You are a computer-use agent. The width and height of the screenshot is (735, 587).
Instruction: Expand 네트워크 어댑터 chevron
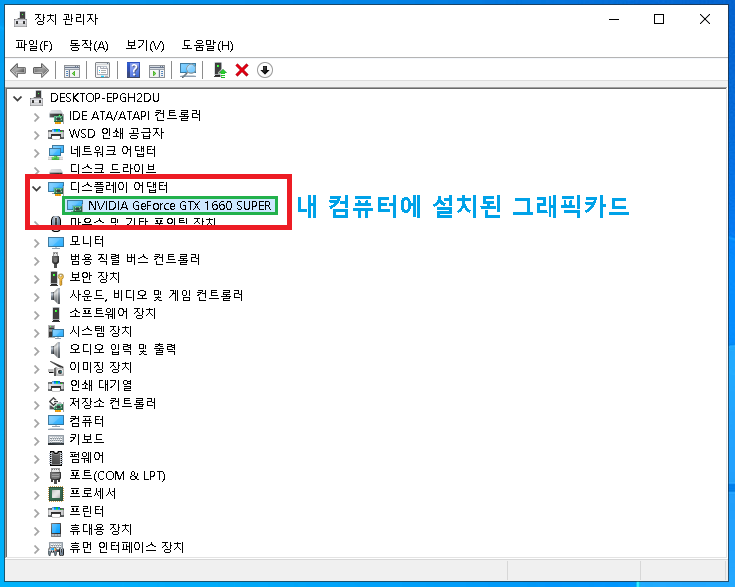(37, 153)
